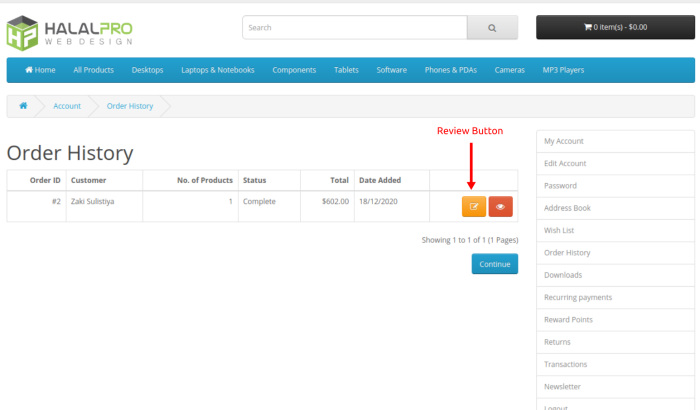Viewport: 700px width, 410px height.
Task: Open Reward Points in sidebar
Action: coord(615,320)
